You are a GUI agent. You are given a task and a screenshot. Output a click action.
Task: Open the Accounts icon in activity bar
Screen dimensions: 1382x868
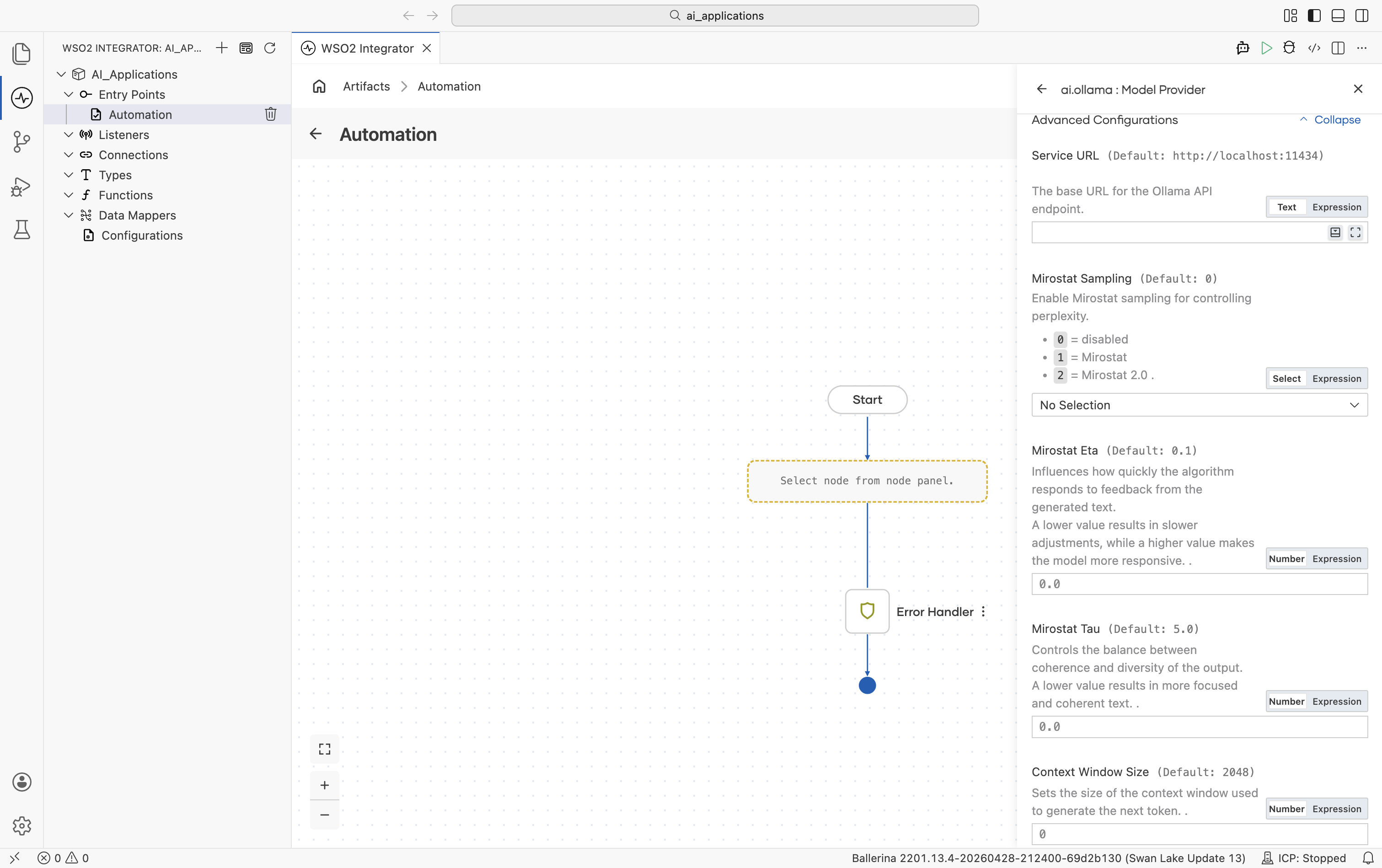22,782
